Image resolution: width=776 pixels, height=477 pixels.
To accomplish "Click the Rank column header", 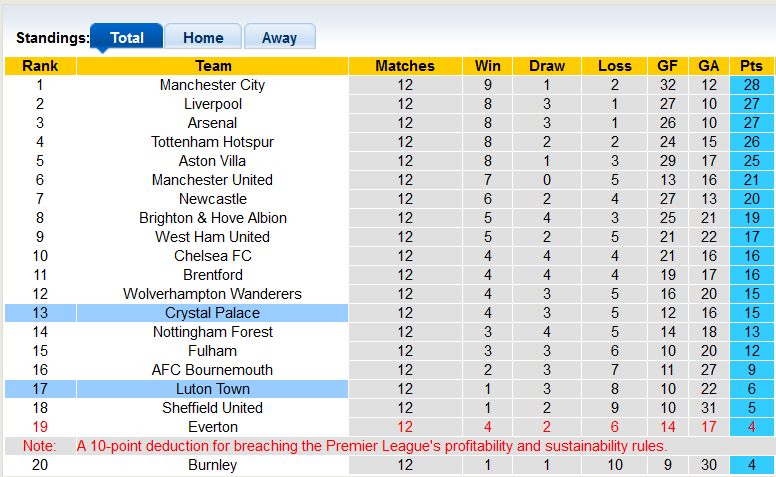I will point(40,66).
